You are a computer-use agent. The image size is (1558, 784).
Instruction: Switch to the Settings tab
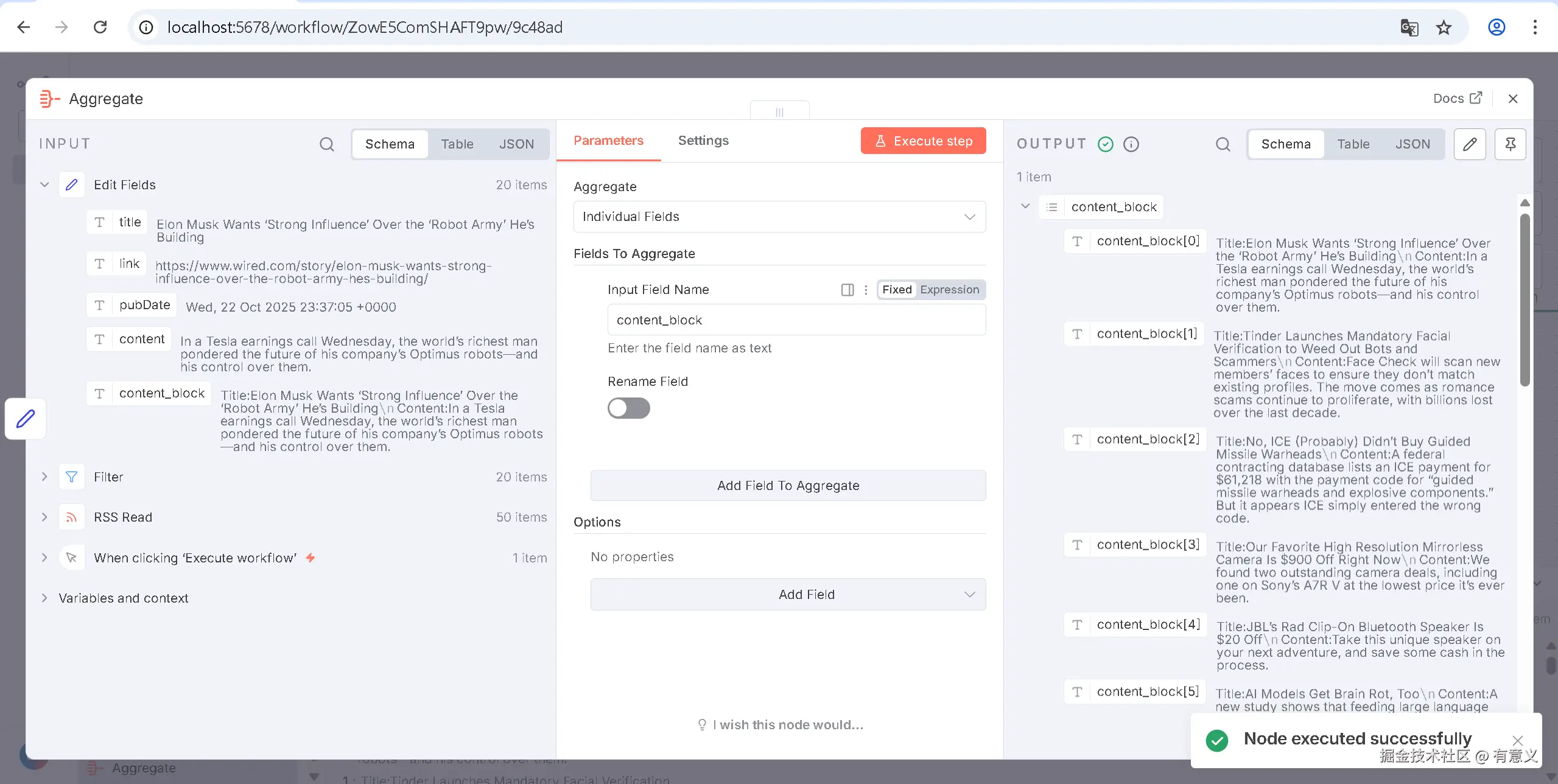click(703, 141)
